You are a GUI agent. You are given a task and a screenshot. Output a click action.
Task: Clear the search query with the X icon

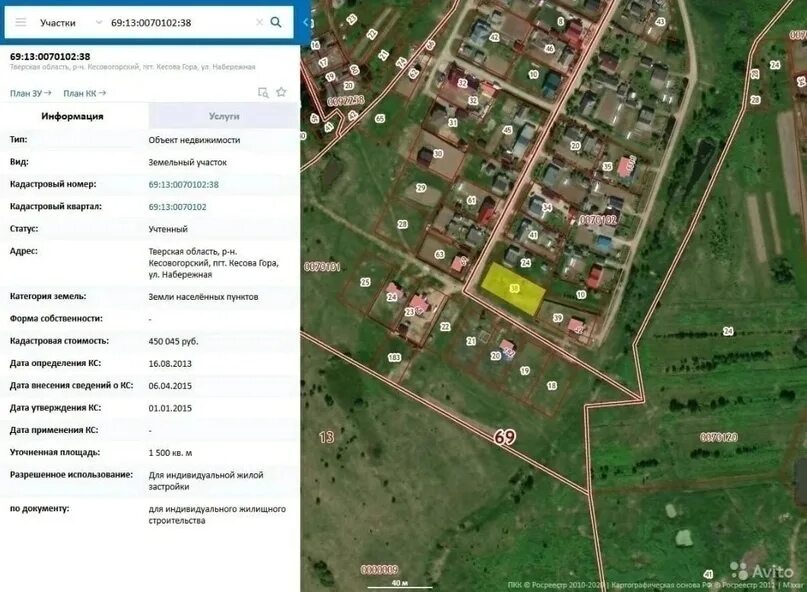[x=258, y=21]
